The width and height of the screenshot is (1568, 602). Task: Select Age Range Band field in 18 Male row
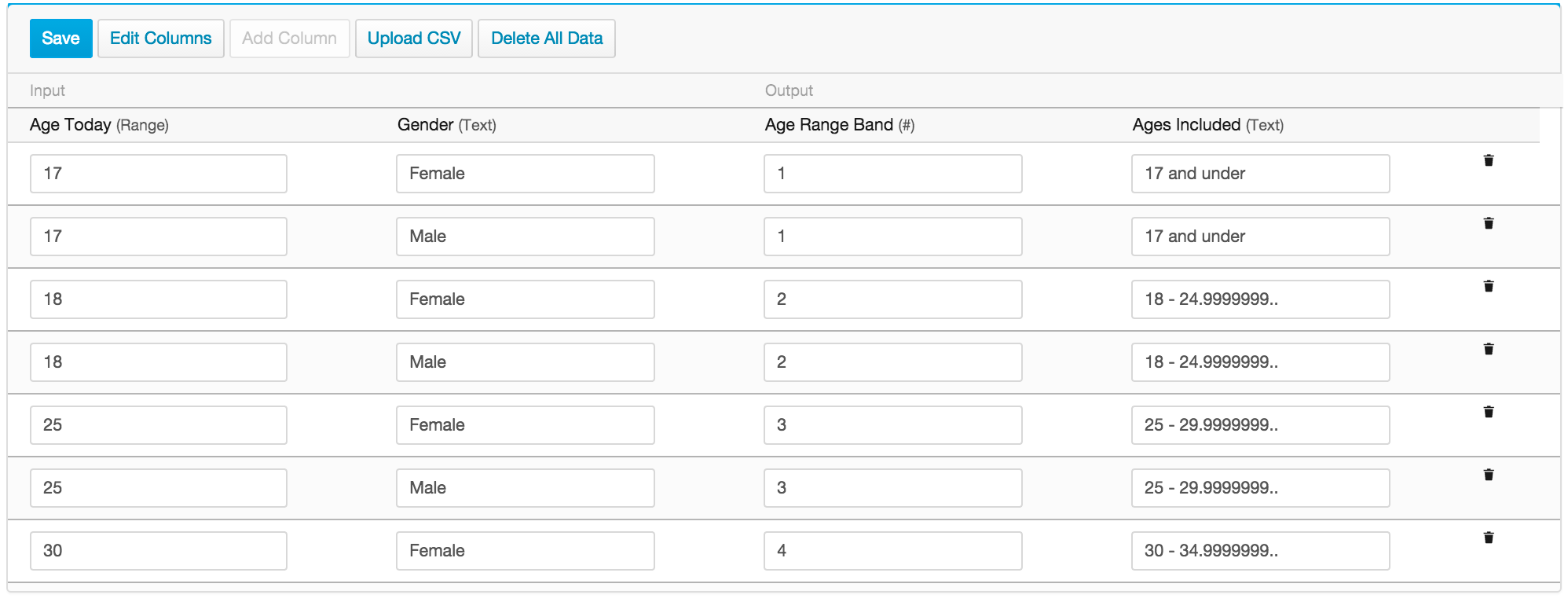(893, 362)
